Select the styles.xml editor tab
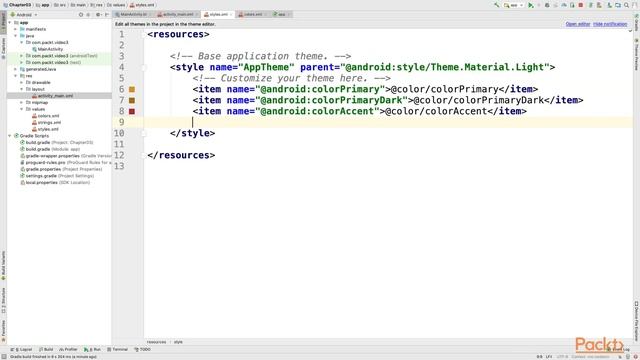The image size is (640, 360). (218, 14)
